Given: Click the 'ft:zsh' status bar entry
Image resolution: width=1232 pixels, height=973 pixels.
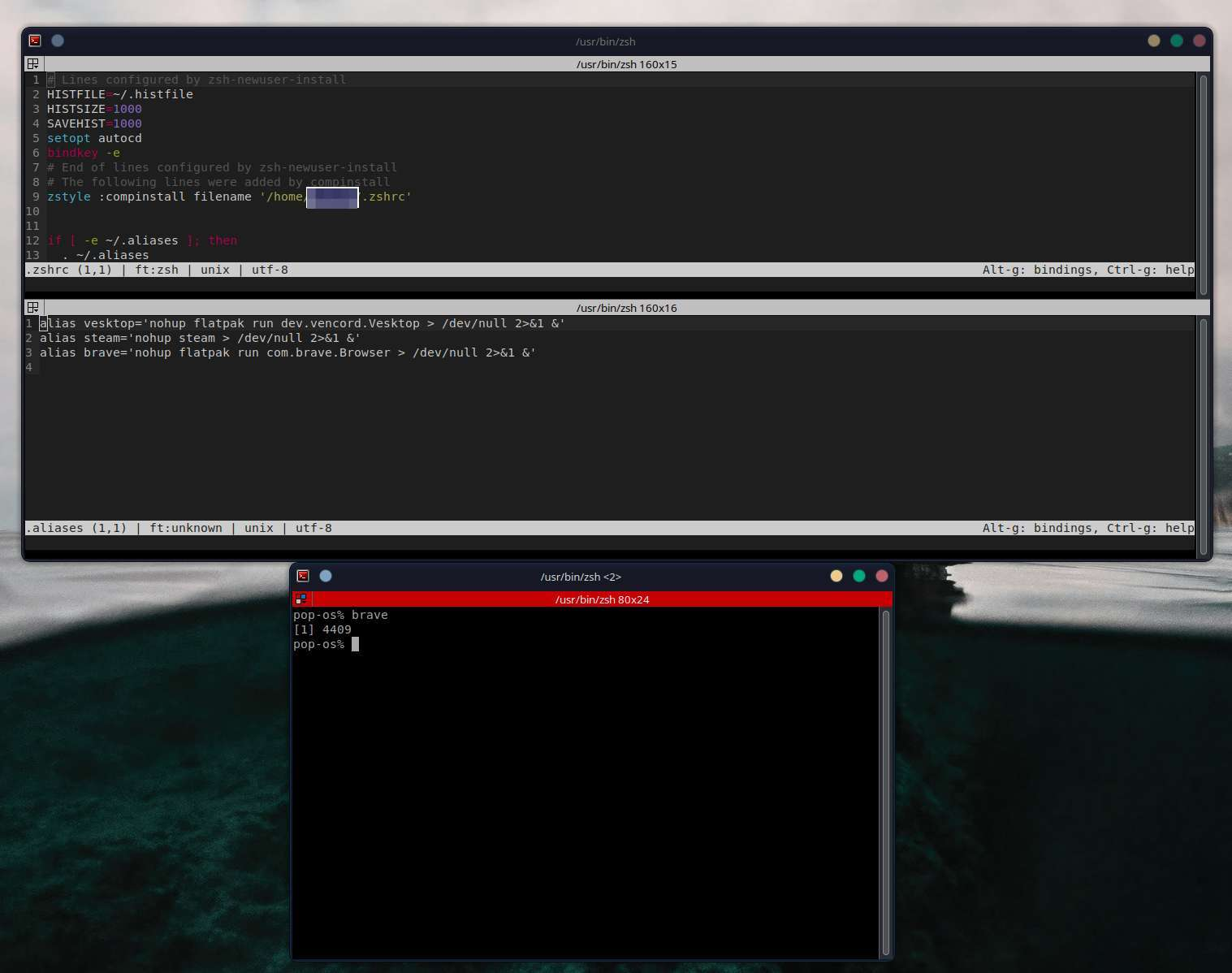Looking at the screenshot, I should point(157,270).
